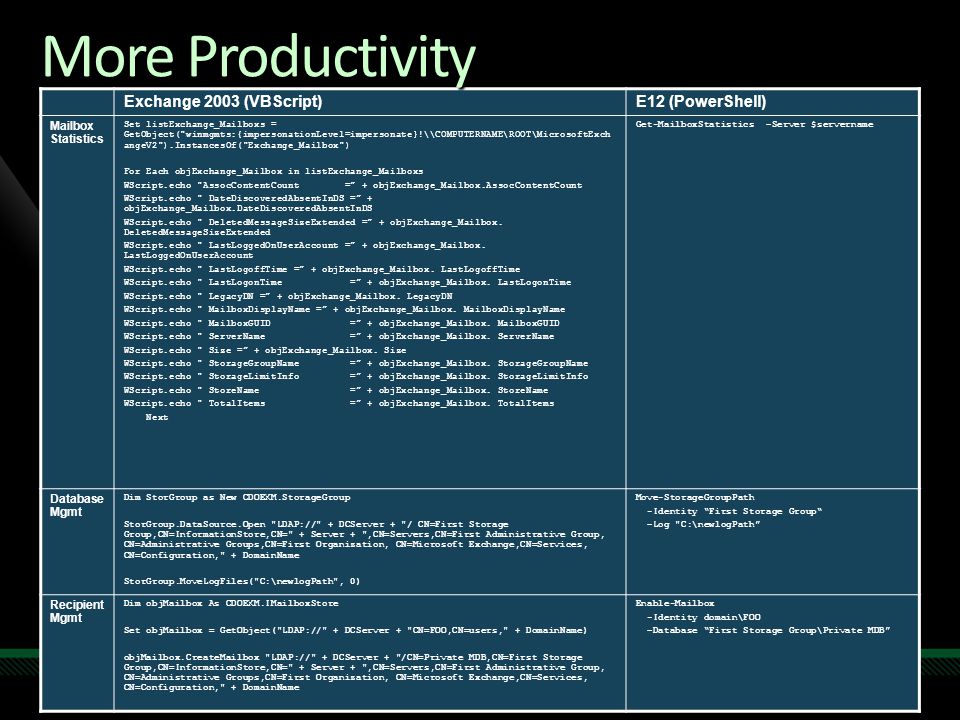The width and height of the screenshot is (960, 720).
Task: Click 'Dim StorGroup as New CDOEXM.StorageGroup'
Action: click(237, 498)
